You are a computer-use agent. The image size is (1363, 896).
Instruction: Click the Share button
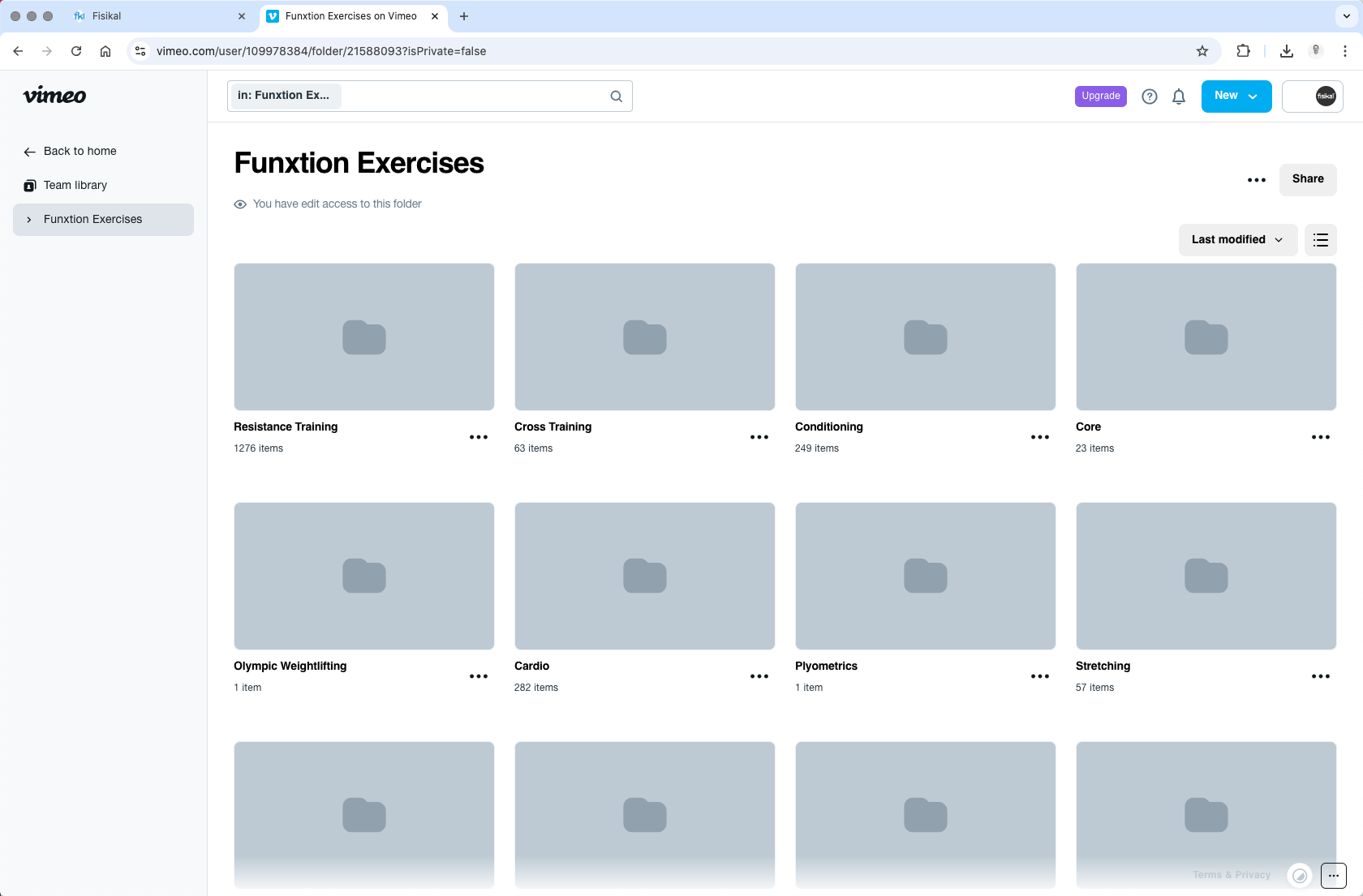(1308, 179)
